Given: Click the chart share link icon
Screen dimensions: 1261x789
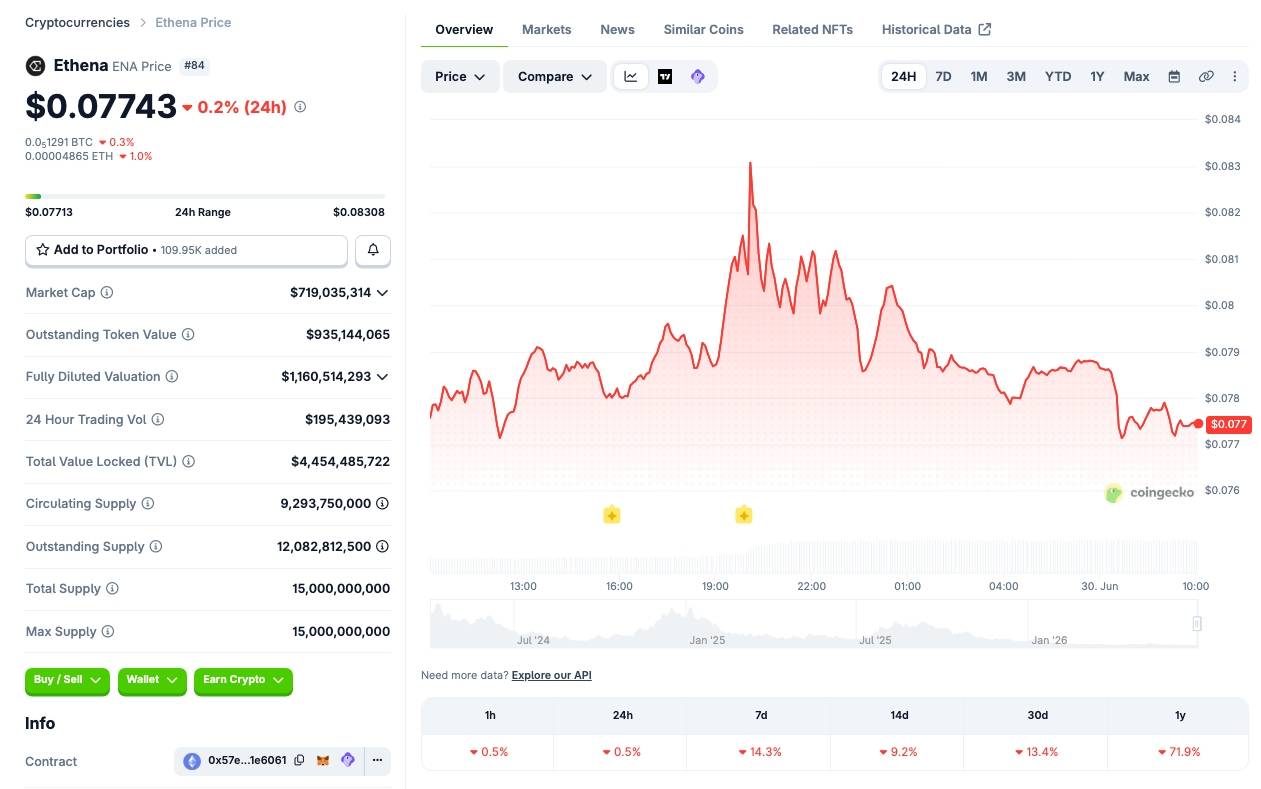Looking at the screenshot, I should pos(1206,77).
